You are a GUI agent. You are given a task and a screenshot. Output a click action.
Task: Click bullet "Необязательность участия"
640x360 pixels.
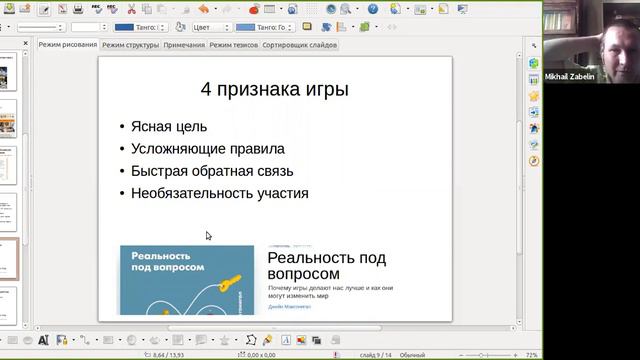pyautogui.click(x=220, y=193)
